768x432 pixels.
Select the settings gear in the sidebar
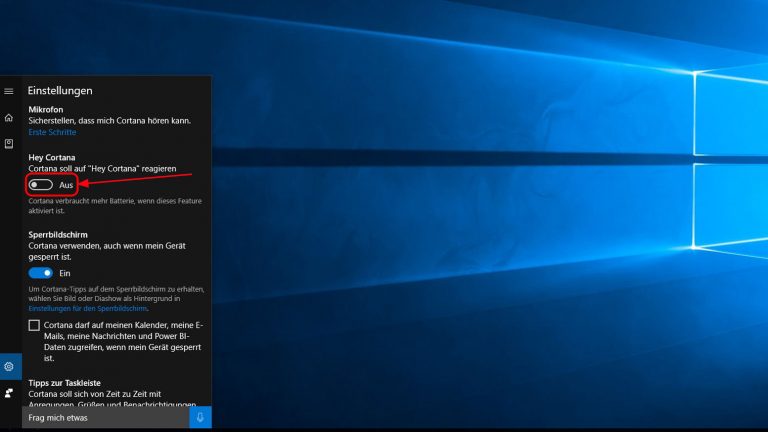[x=9, y=366]
